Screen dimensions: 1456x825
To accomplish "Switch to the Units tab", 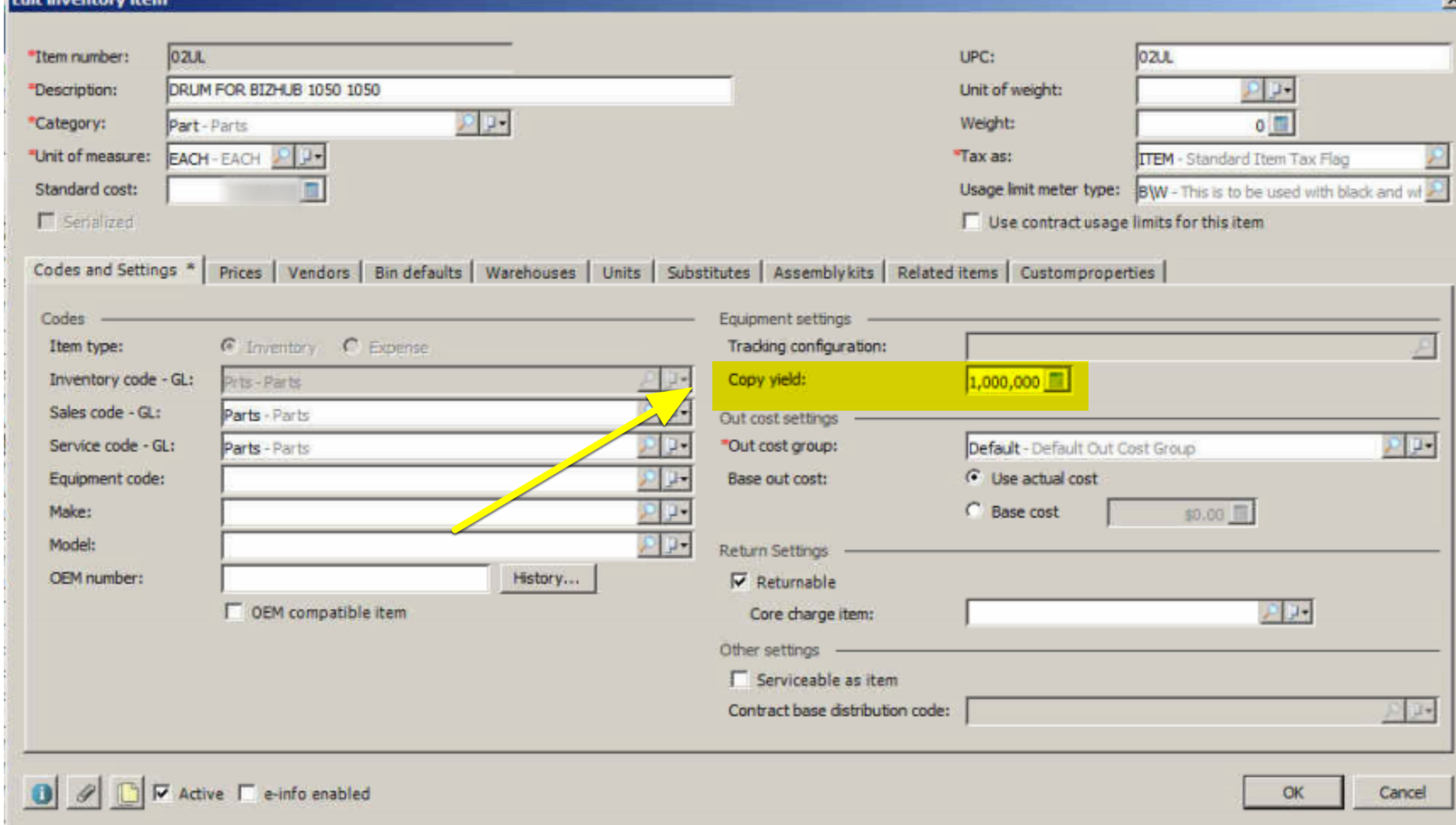I will coord(621,272).
